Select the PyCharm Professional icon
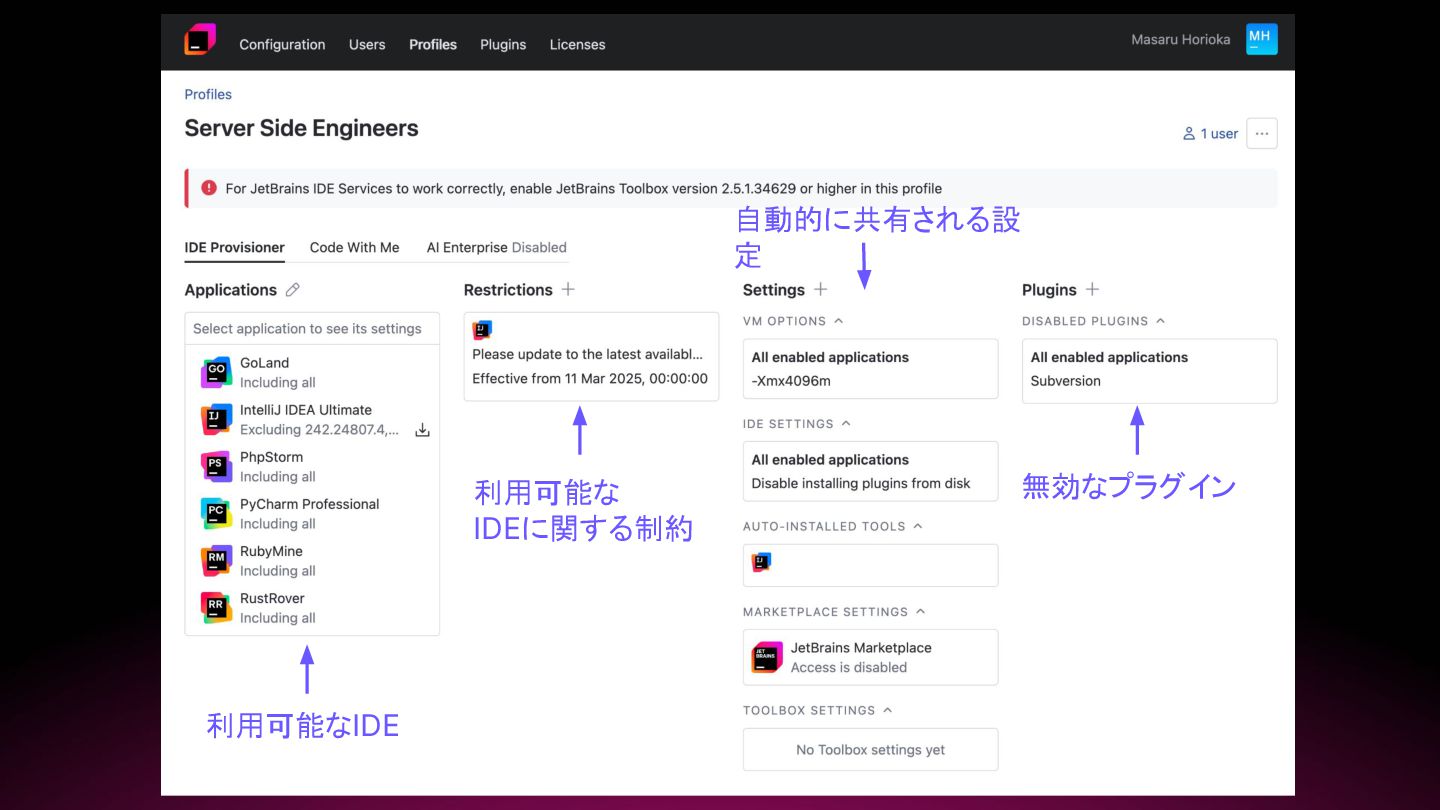 pyautogui.click(x=216, y=513)
